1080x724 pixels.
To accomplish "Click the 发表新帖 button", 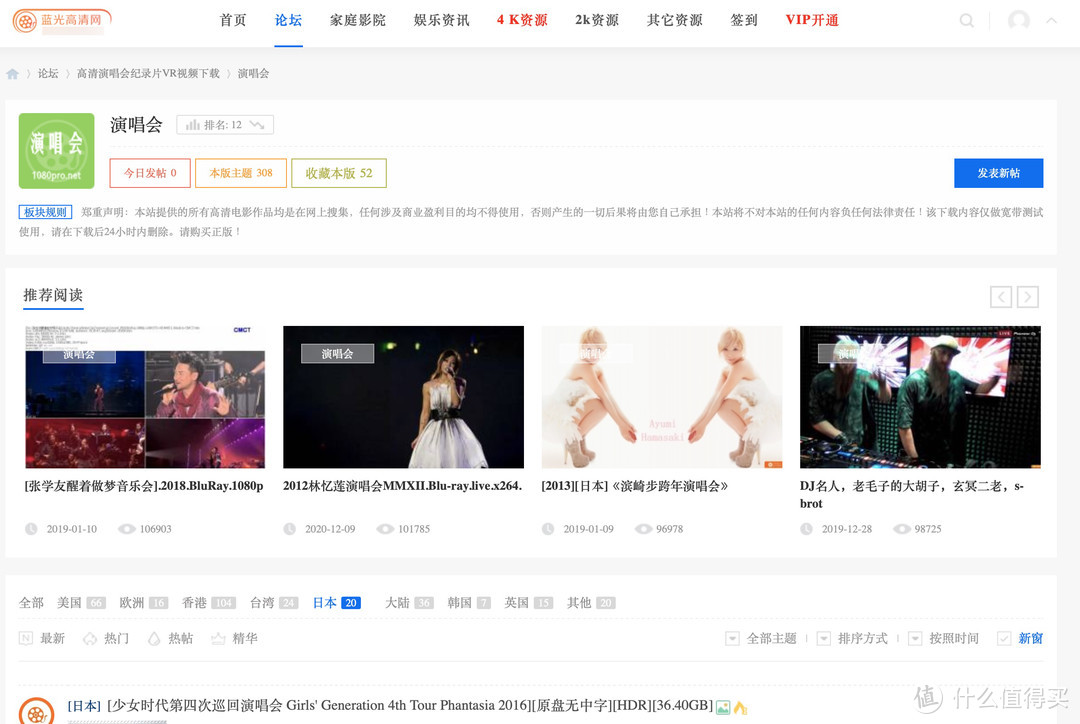I will click(998, 173).
